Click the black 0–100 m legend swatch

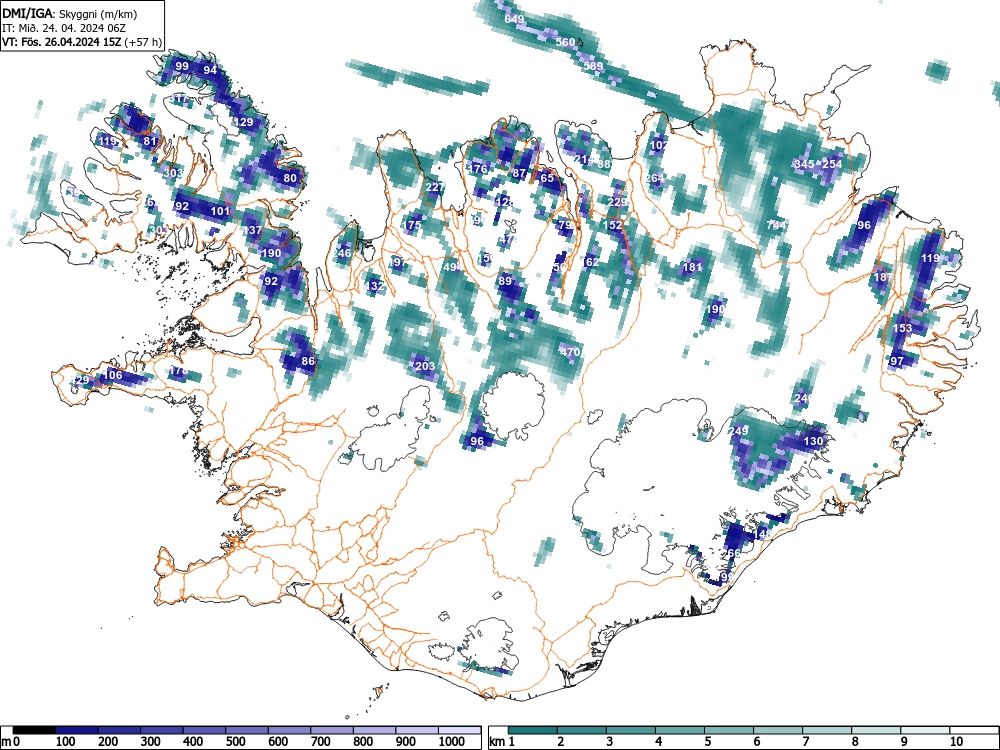pyautogui.click(x=34, y=730)
